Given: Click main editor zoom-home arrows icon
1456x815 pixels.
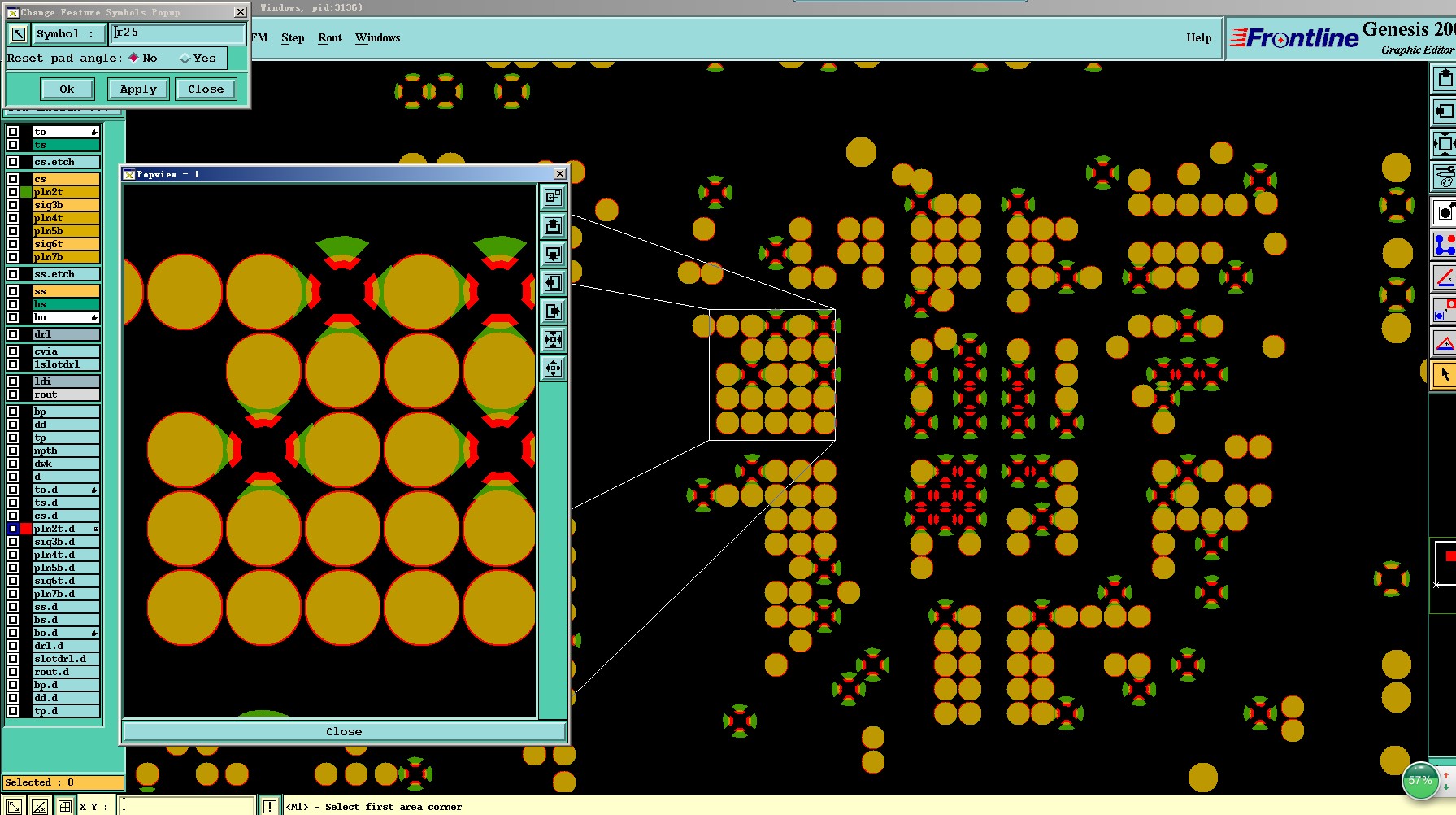Looking at the screenshot, I should (x=1444, y=143).
